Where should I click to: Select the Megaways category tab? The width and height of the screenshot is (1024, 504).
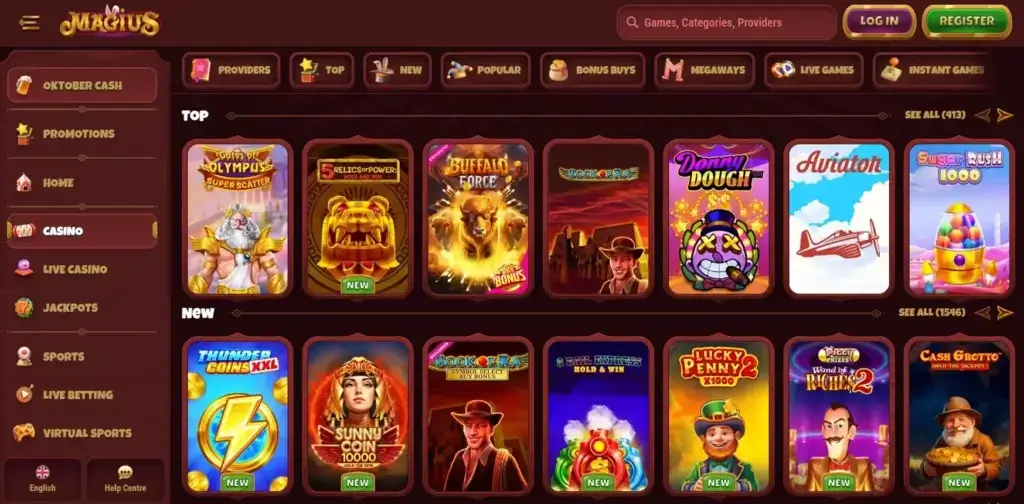705,71
